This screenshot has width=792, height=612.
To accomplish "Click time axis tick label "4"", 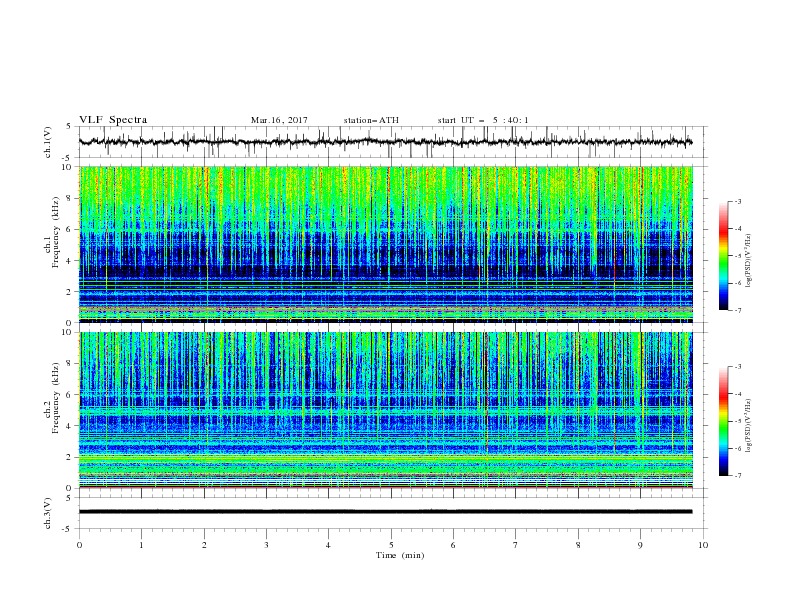I will pos(328,545).
